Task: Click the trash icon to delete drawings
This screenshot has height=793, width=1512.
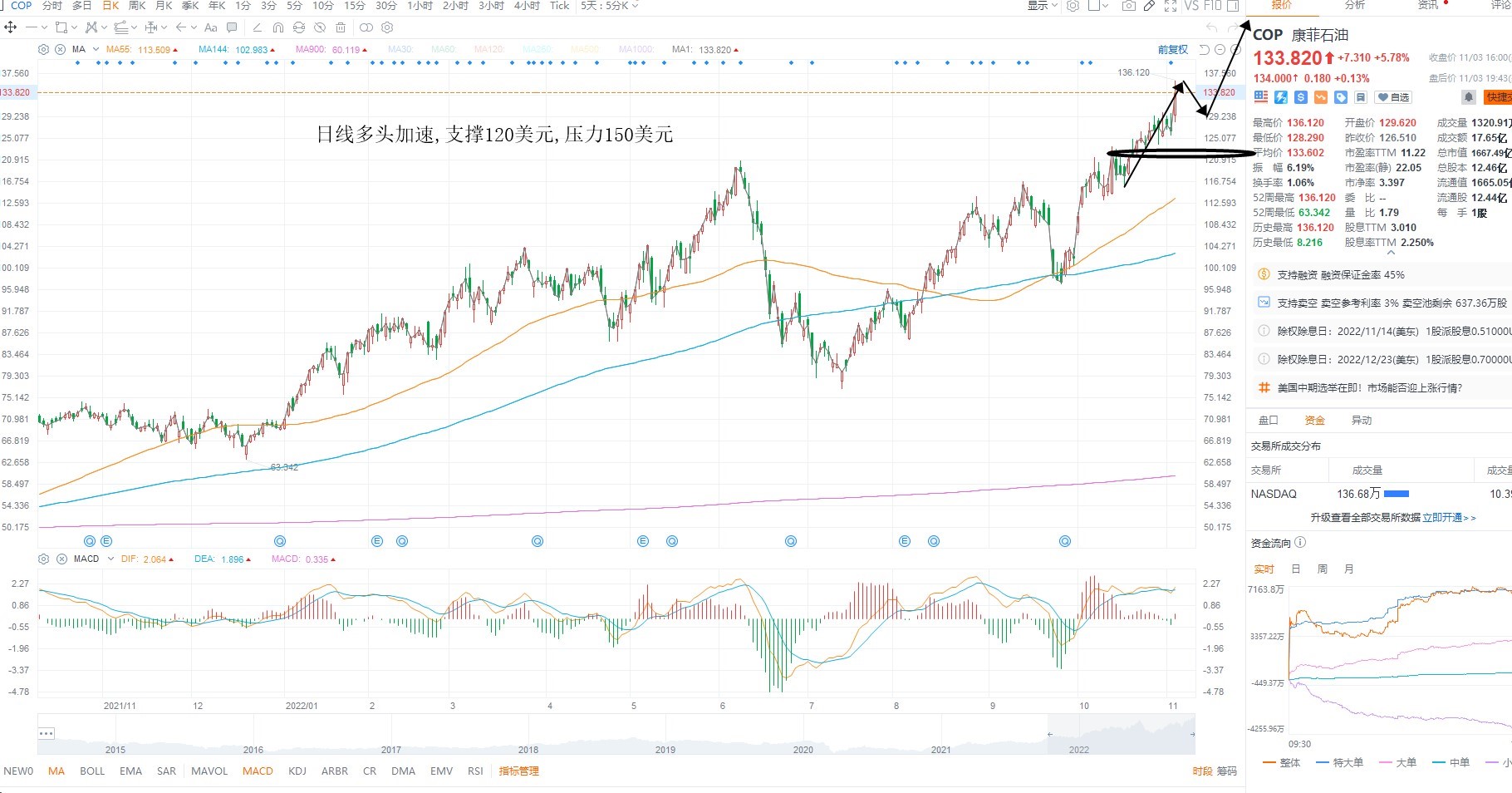Action: coord(341,27)
